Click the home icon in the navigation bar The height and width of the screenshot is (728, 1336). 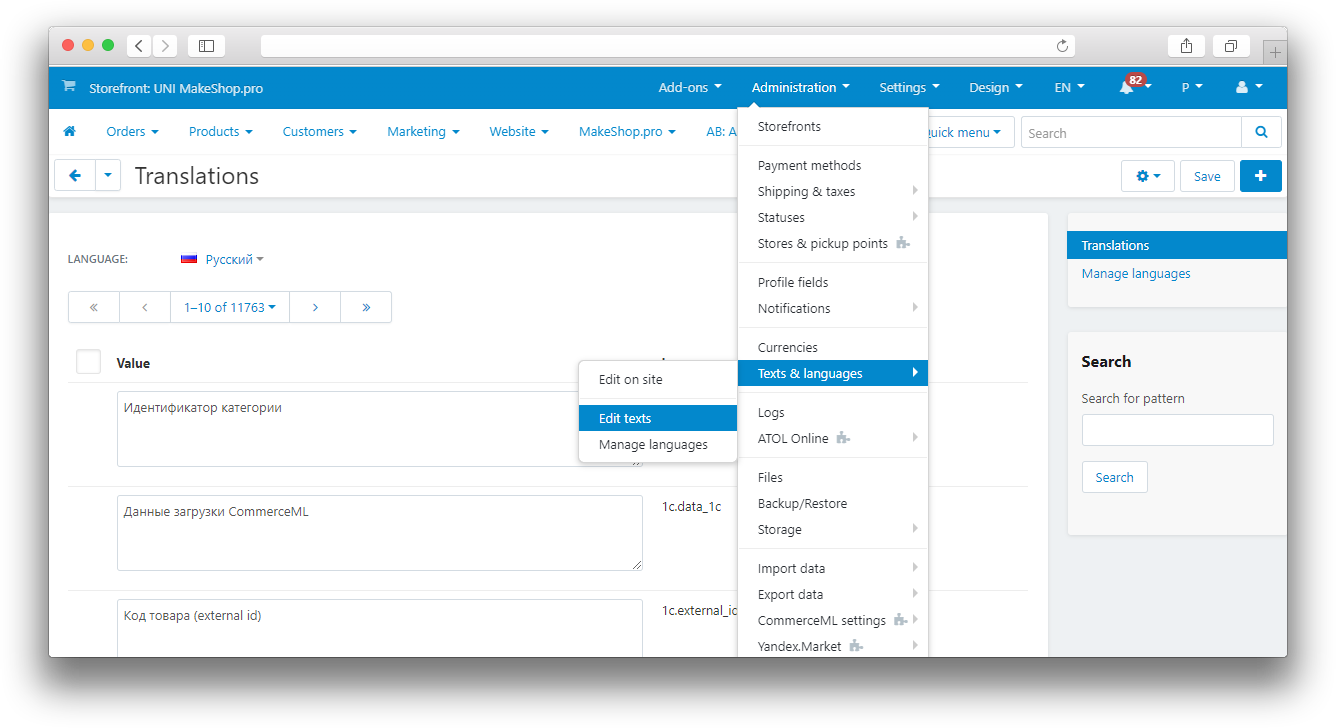pyautogui.click(x=70, y=132)
